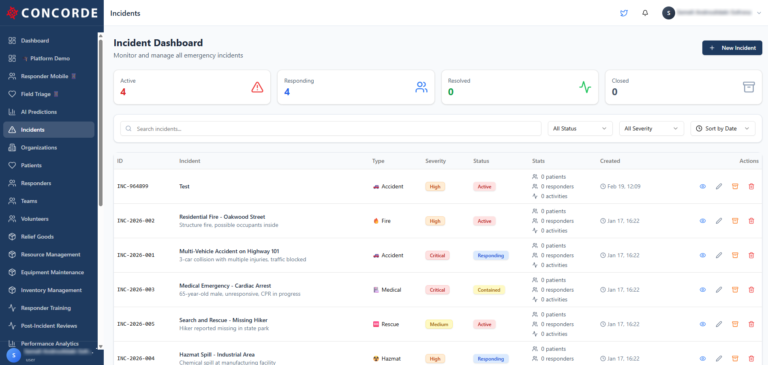This screenshot has width=768, height=365.
Task: Open the notifications bell
Action: tap(645, 13)
